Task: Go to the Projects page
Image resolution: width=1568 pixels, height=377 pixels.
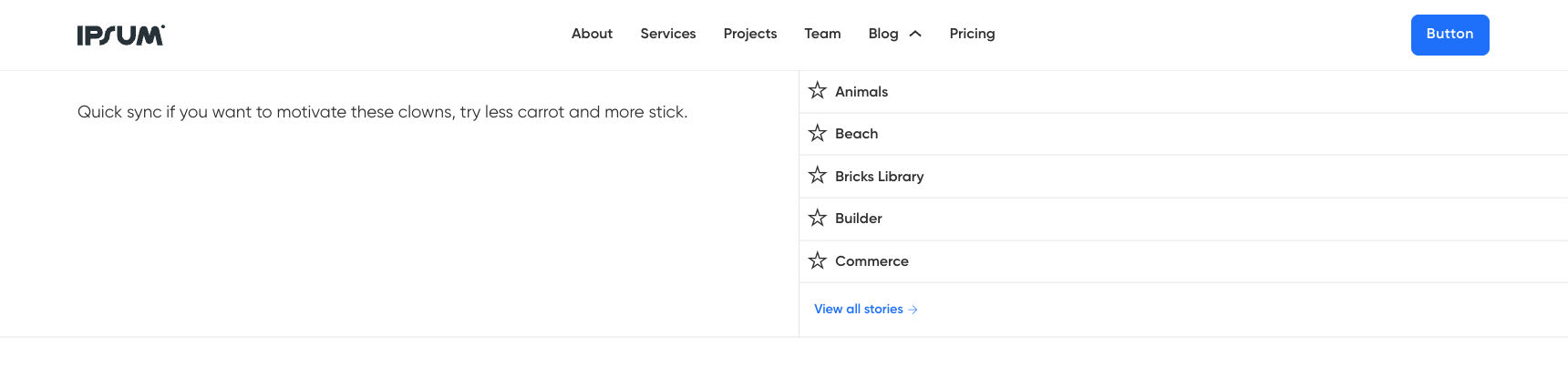Action: [x=749, y=34]
